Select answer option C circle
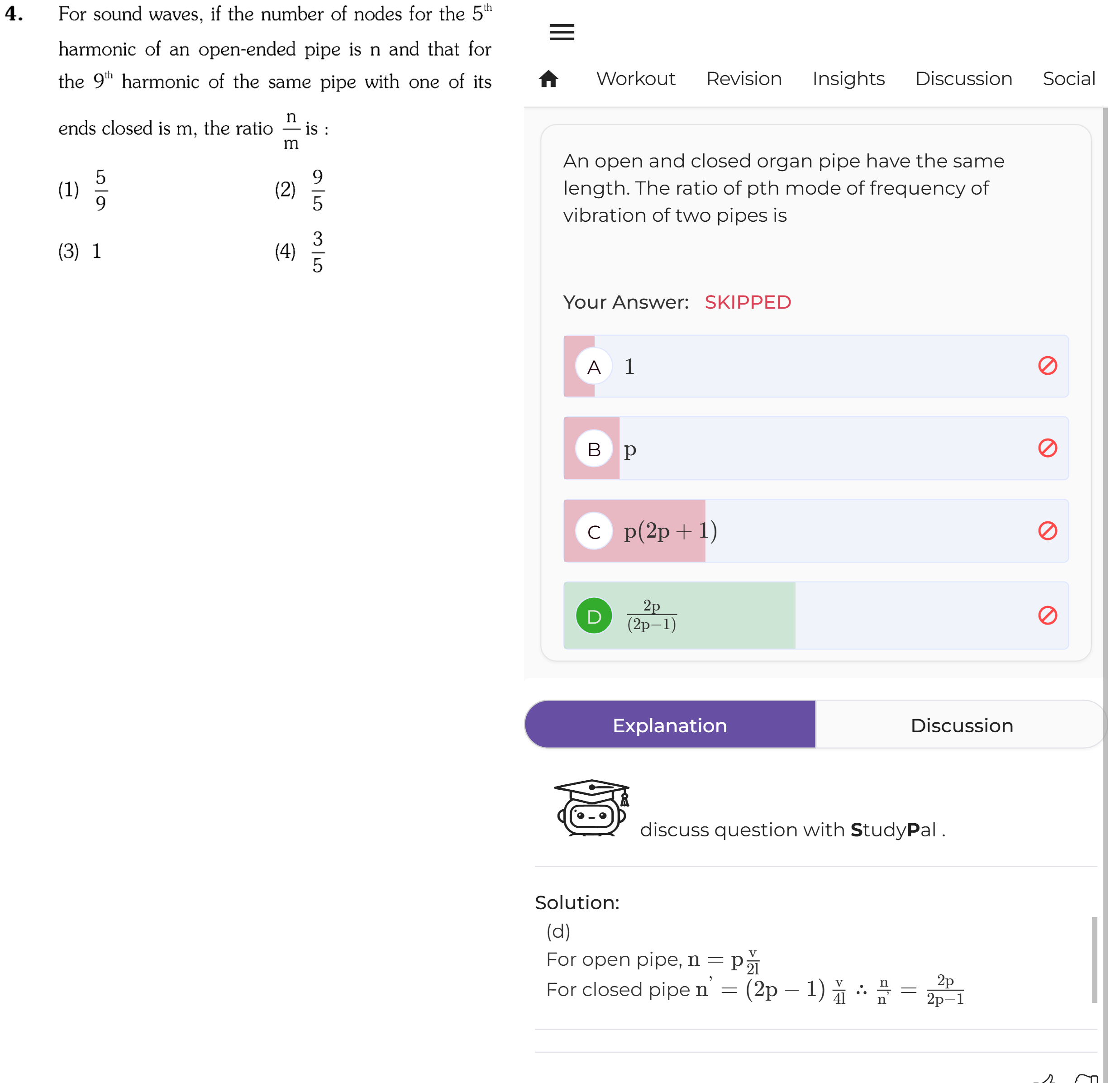 tap(594, 531)
